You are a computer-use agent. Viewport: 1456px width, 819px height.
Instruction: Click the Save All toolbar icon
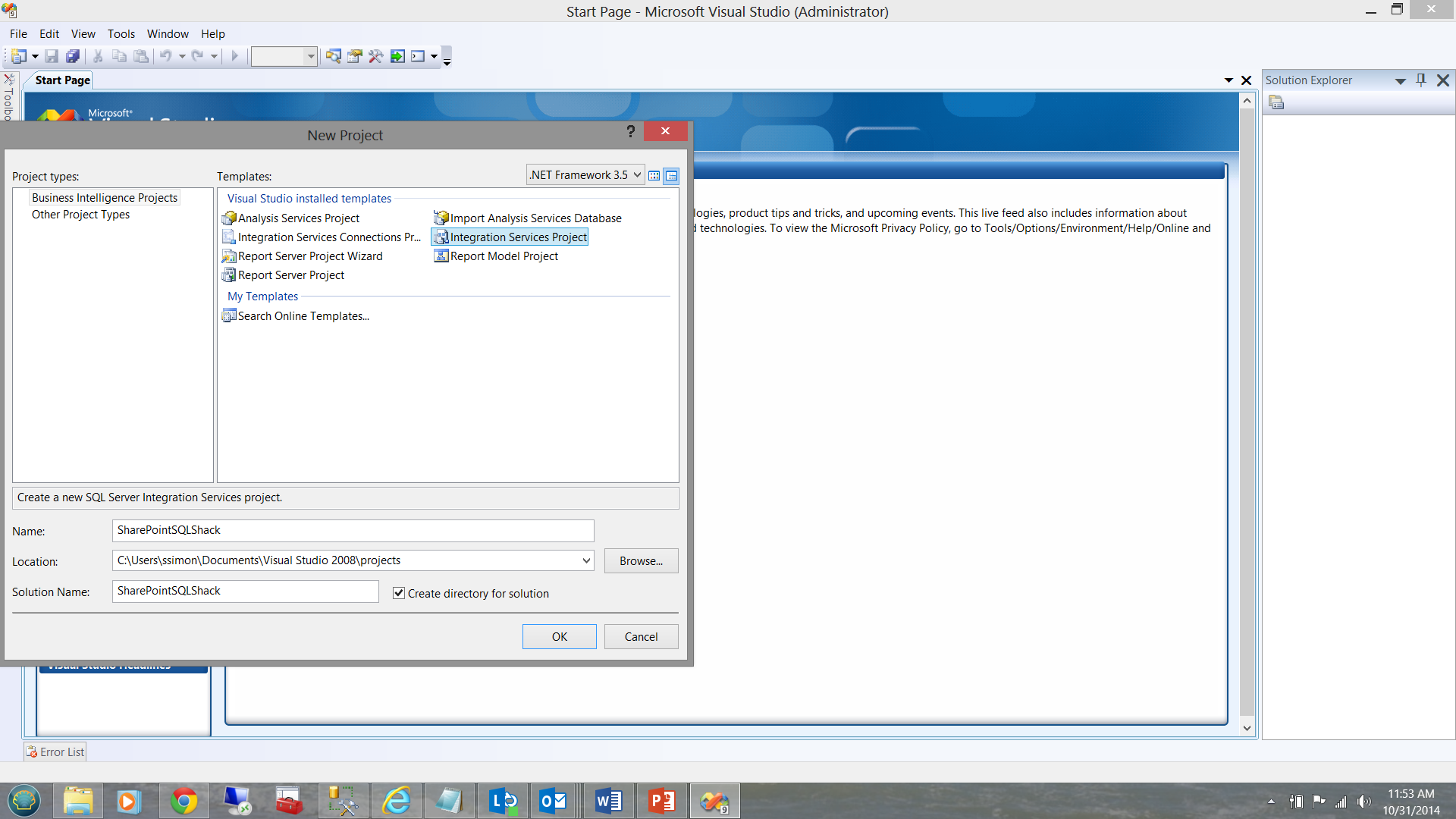click(x=73, y=56)
